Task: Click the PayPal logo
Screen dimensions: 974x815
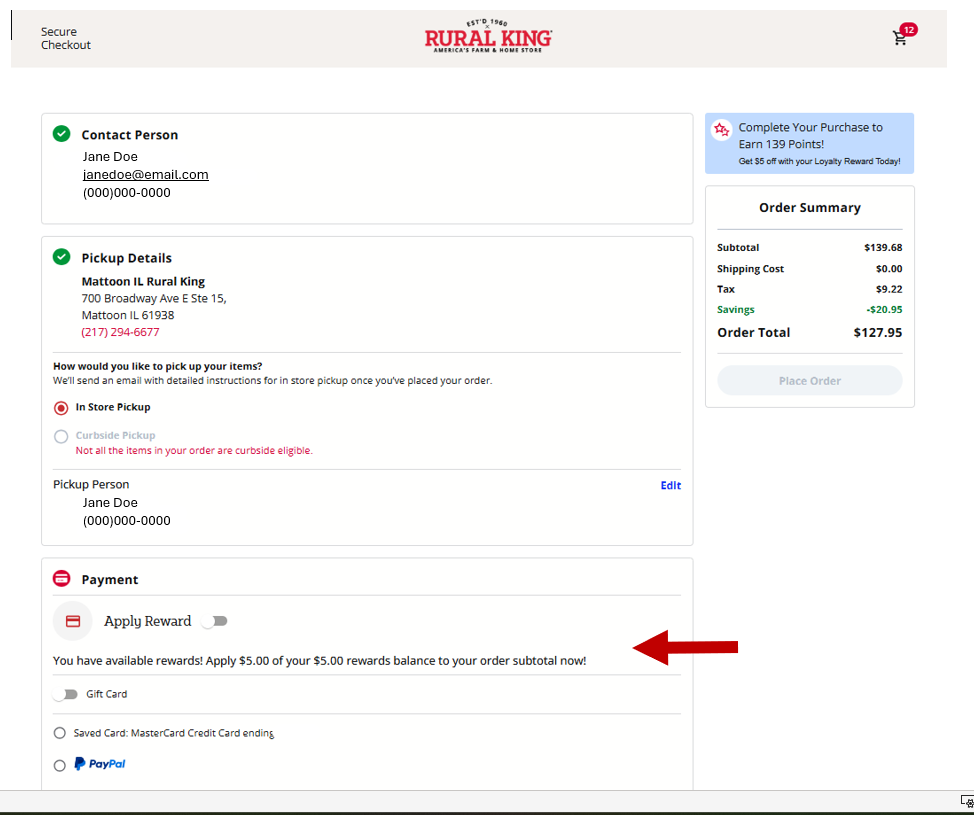Action: pos(100,764)
